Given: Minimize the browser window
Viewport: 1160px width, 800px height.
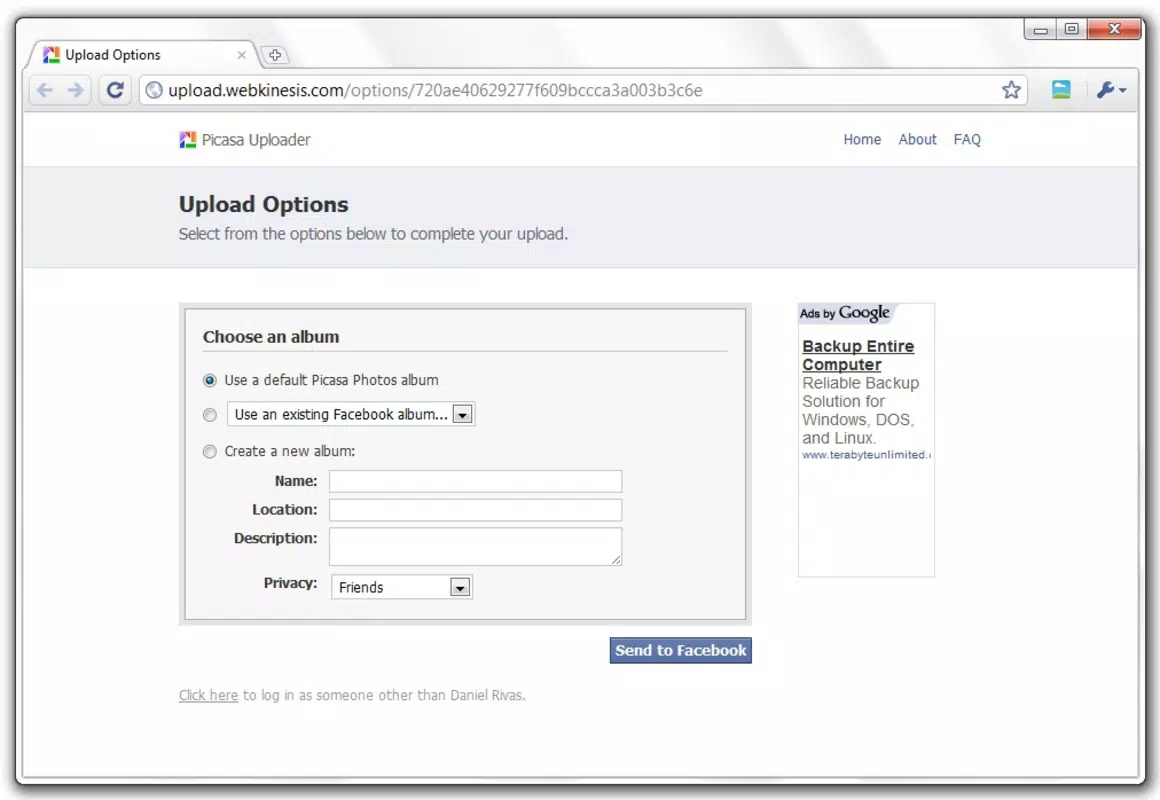Looking at the screenshot, I should click(1040, 30).
